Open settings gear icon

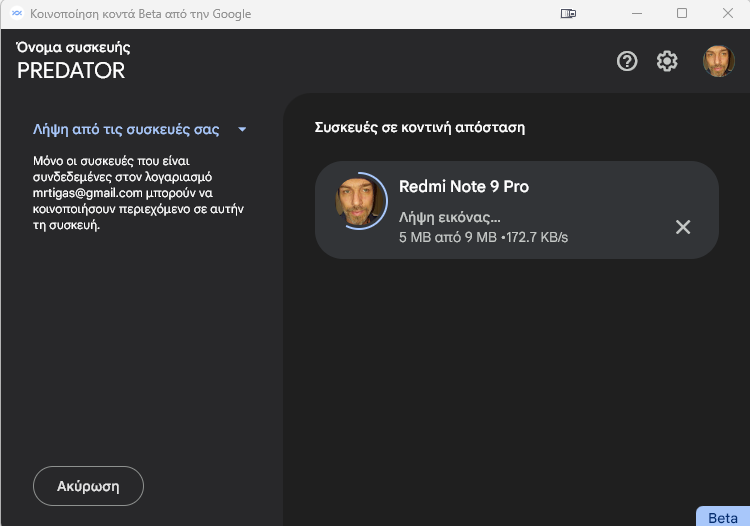pos(667,61)
